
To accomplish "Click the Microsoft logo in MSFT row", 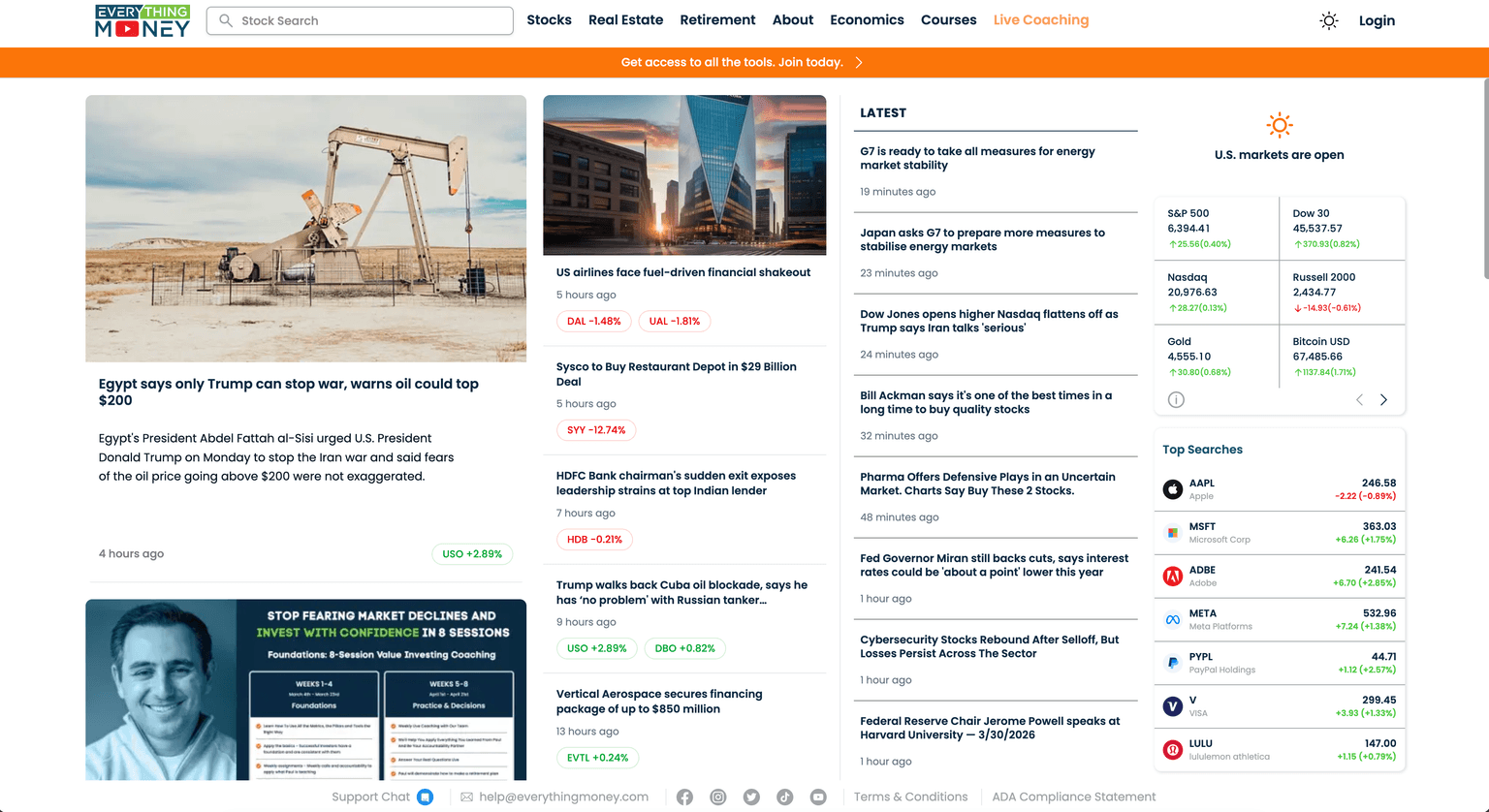I will [1173, 533].
